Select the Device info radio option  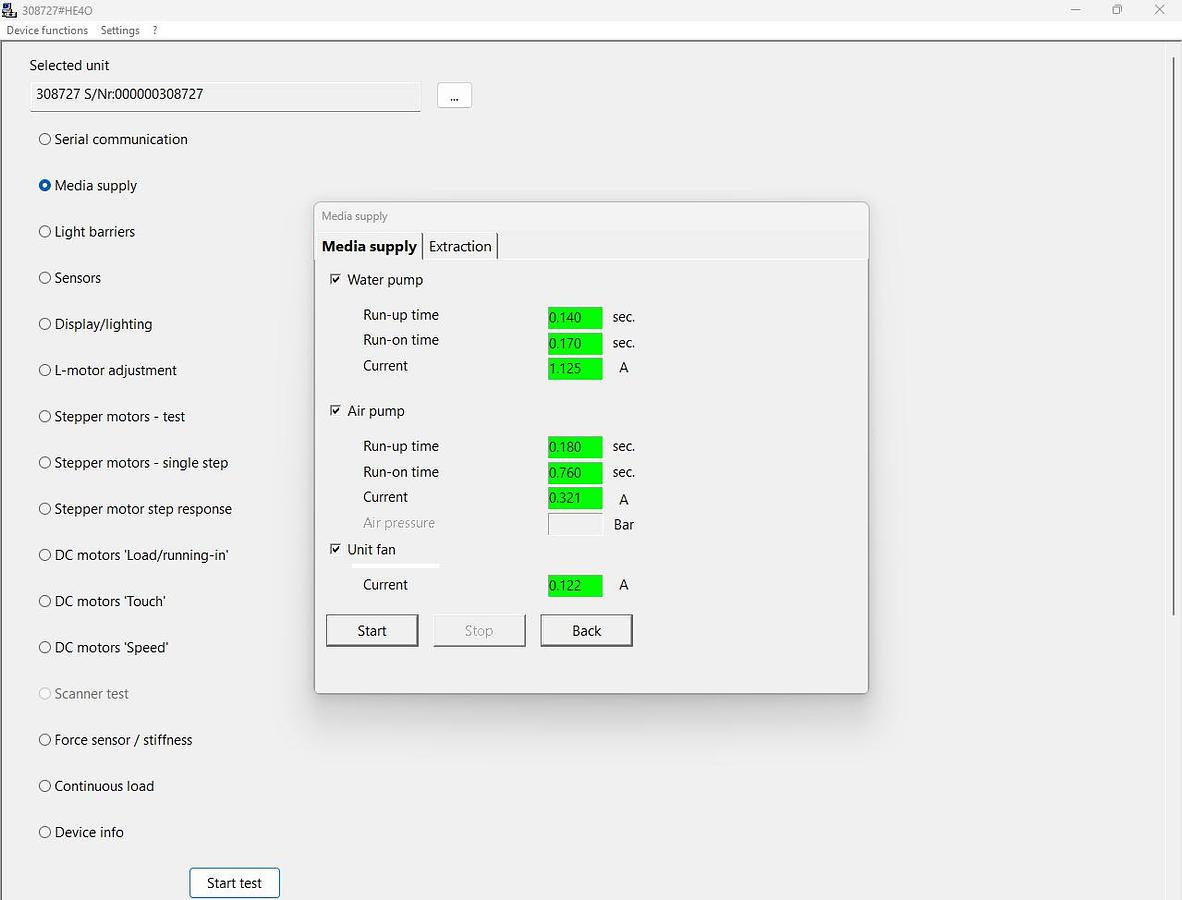coord(45,832)
